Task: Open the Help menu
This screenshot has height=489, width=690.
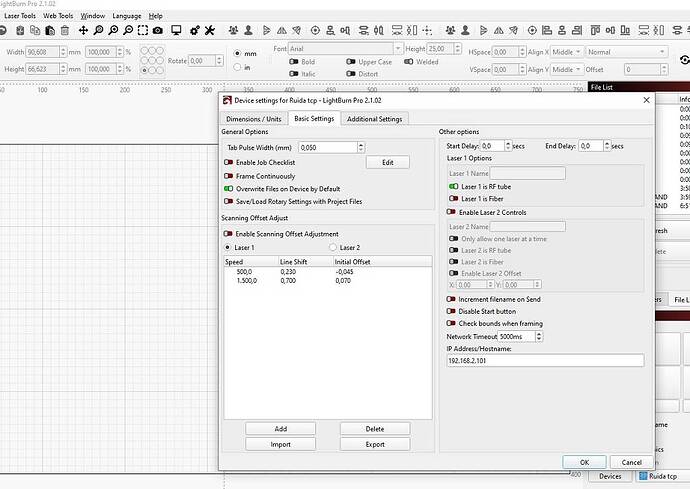Action: point(155,16)
